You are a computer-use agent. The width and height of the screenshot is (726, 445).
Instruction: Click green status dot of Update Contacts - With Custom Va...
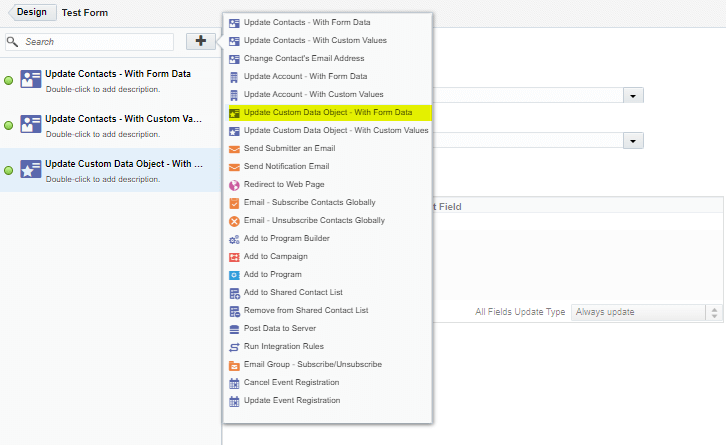(8, 125)
